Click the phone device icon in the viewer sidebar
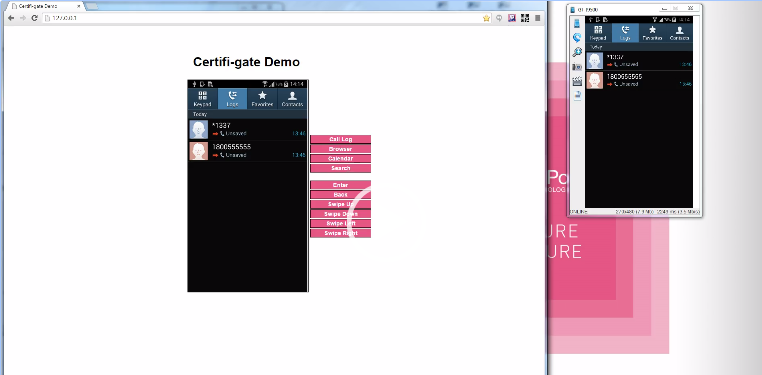The image size is (762, 375). 577,24
